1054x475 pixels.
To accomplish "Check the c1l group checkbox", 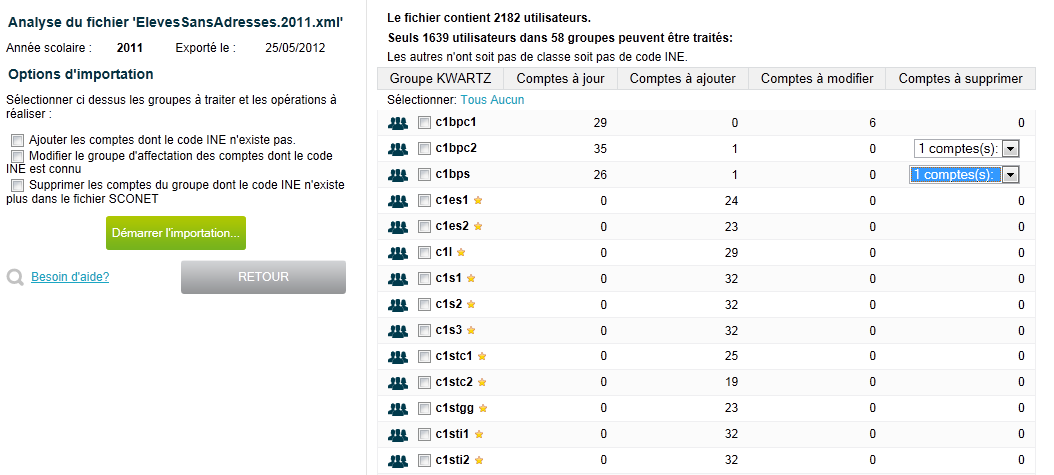I will coord(424,253).
